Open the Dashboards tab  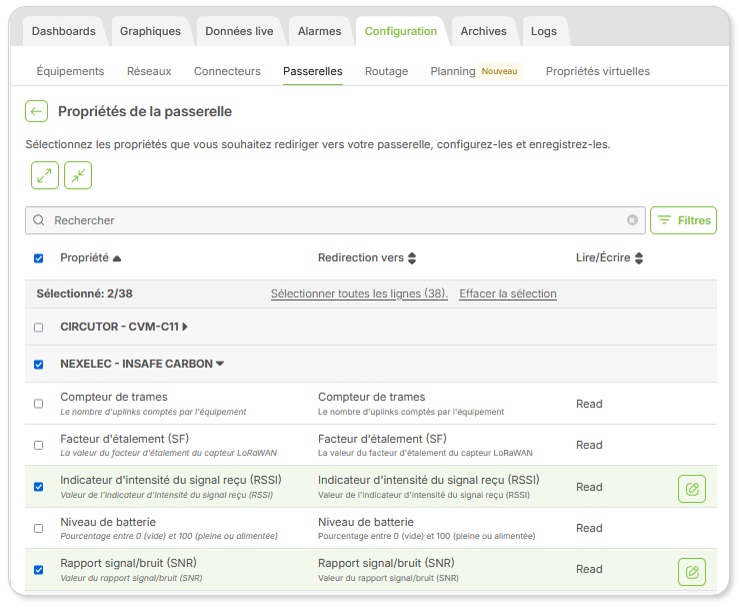point(64,31)
